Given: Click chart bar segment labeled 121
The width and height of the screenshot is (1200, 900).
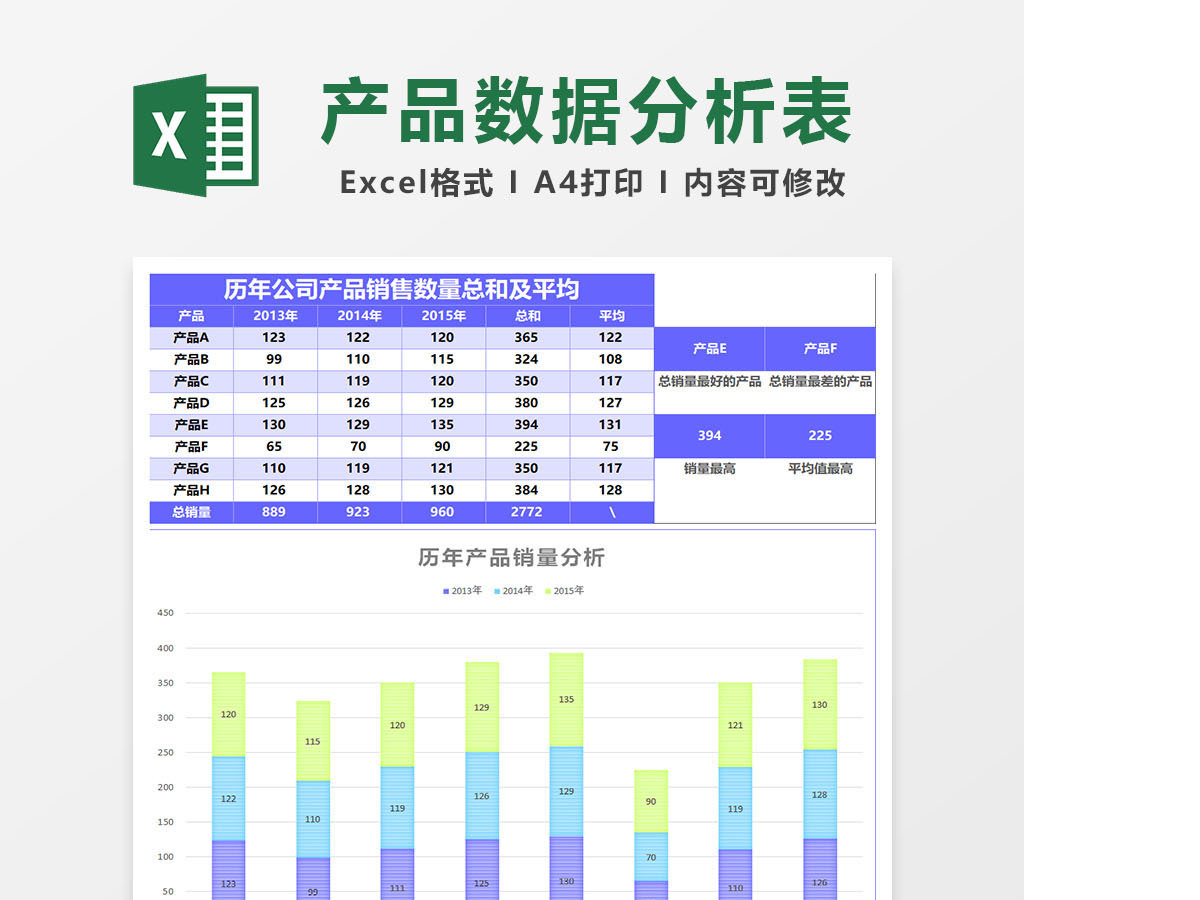Looking at the screenshot, I should pyautogui.click(x=735, y=725).
